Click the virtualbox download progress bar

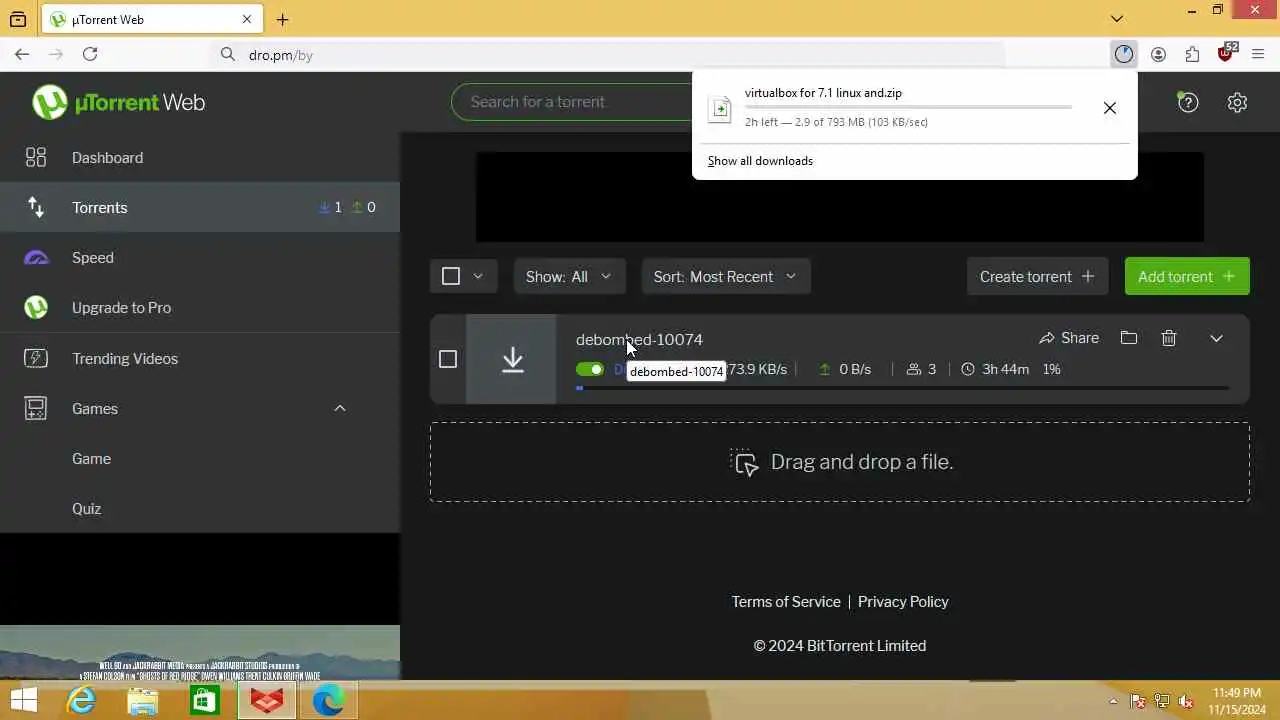point(908,107)
